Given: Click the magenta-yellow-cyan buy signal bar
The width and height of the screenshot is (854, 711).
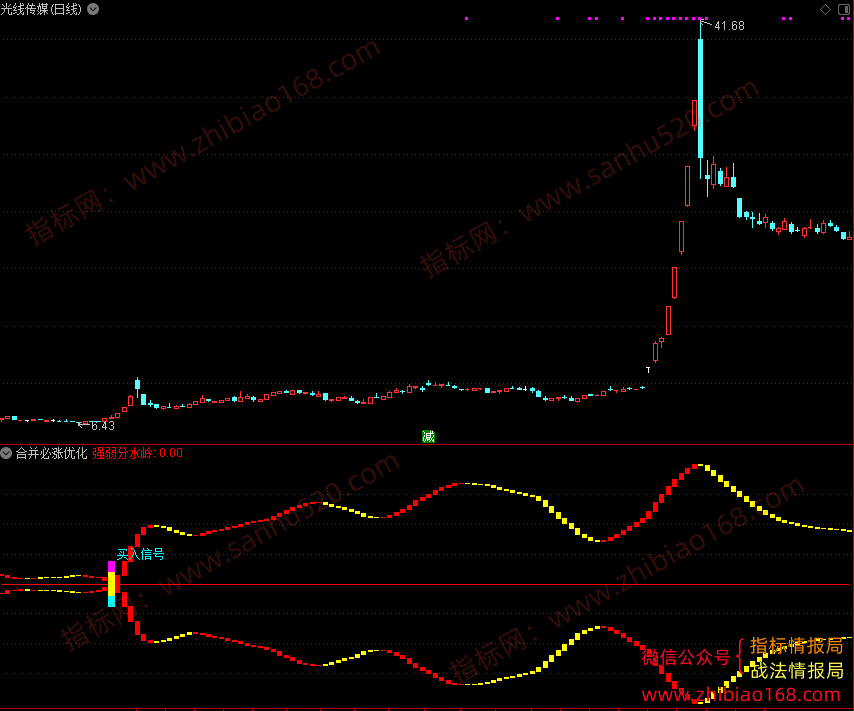Looking at the screenshot, I should (x=112, y=584).
